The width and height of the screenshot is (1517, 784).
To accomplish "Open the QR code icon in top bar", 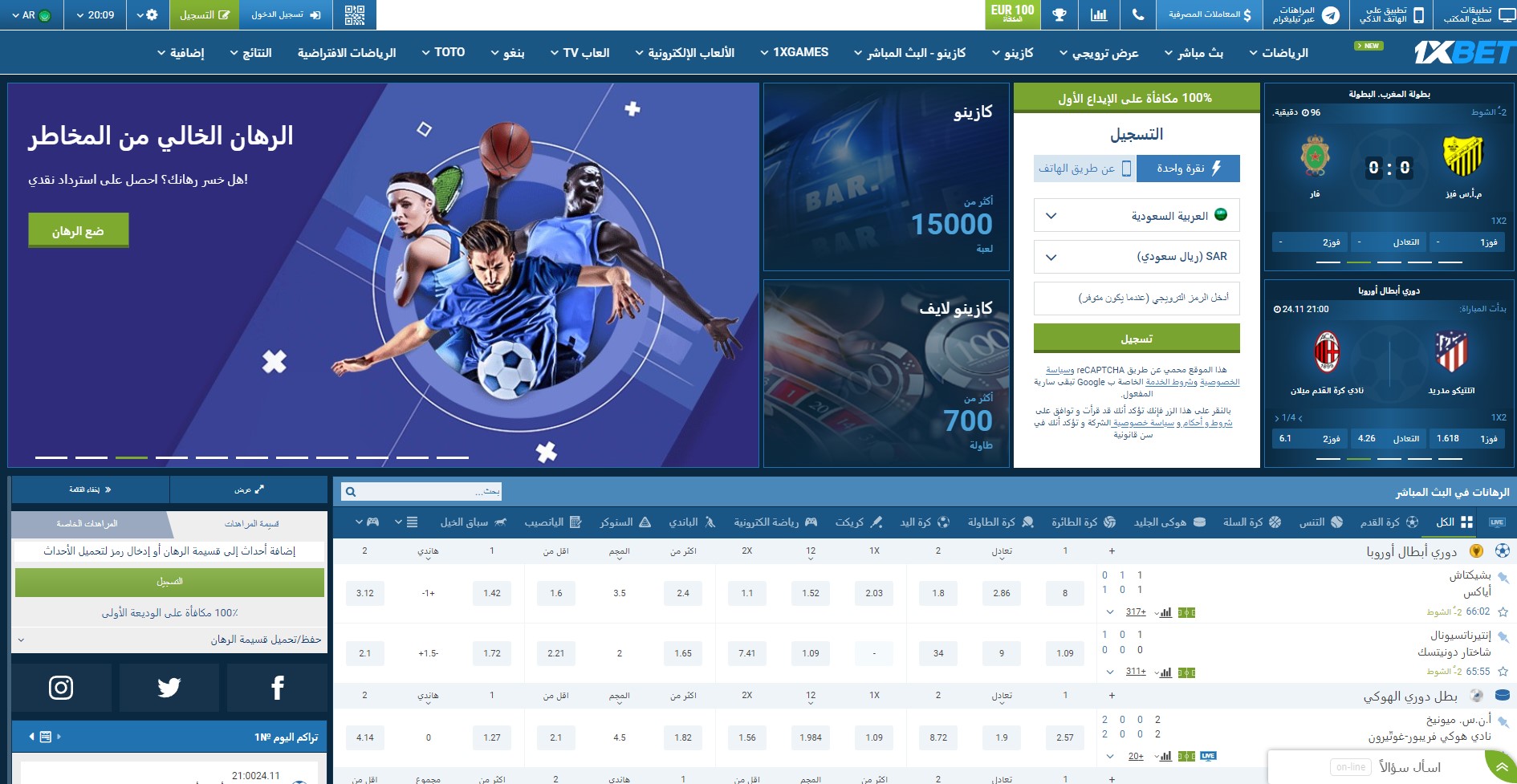I will 354,14.
